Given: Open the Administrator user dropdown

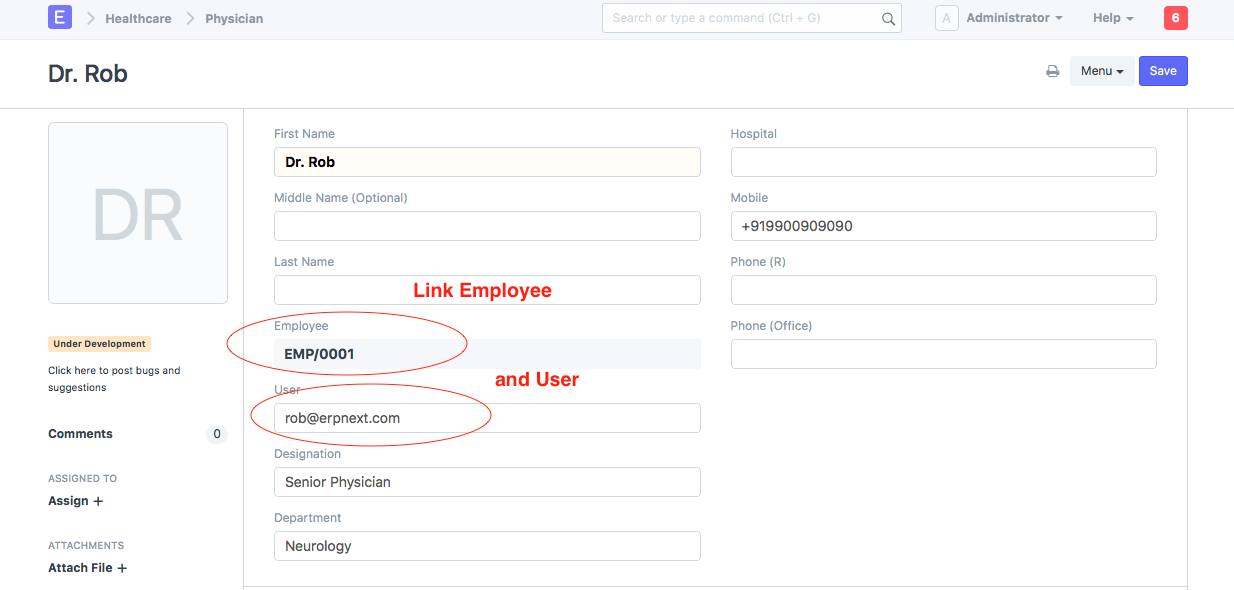Looking at the screenshot, I should click(1013, 18).
